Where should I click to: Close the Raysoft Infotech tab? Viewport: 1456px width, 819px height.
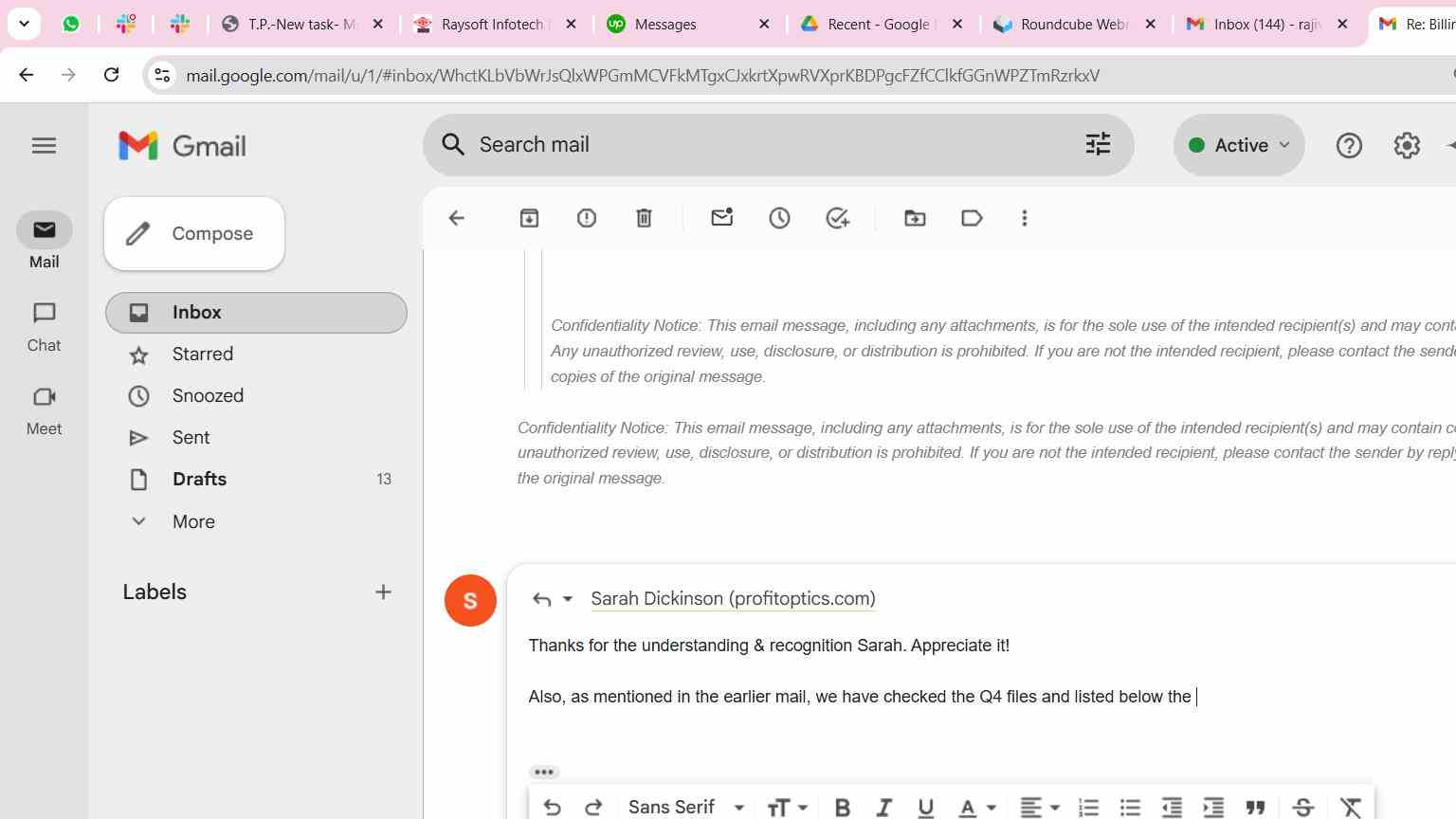tap(571, 25)
